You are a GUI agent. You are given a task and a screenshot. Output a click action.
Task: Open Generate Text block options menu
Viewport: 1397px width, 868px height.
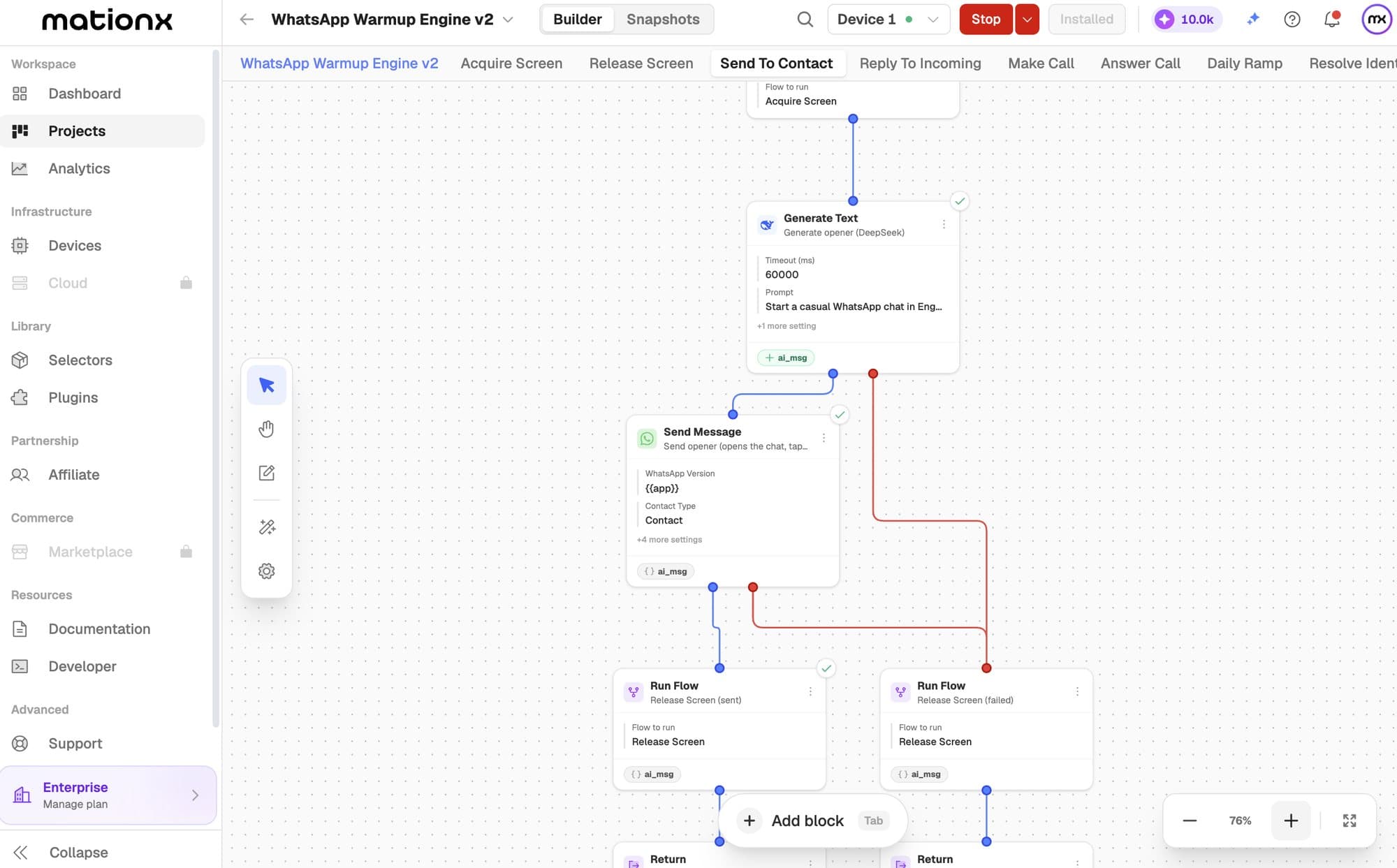click(x=944, y=225)
